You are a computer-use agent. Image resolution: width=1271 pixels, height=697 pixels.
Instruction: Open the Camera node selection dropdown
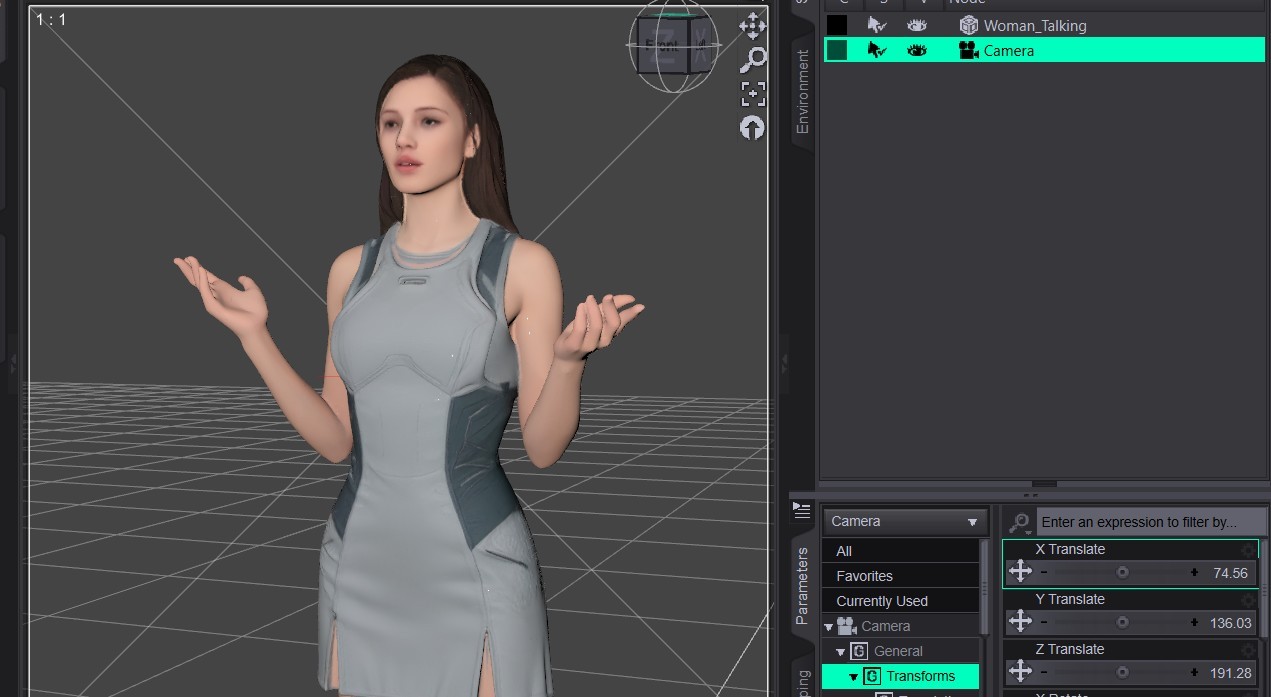(906, 521)
